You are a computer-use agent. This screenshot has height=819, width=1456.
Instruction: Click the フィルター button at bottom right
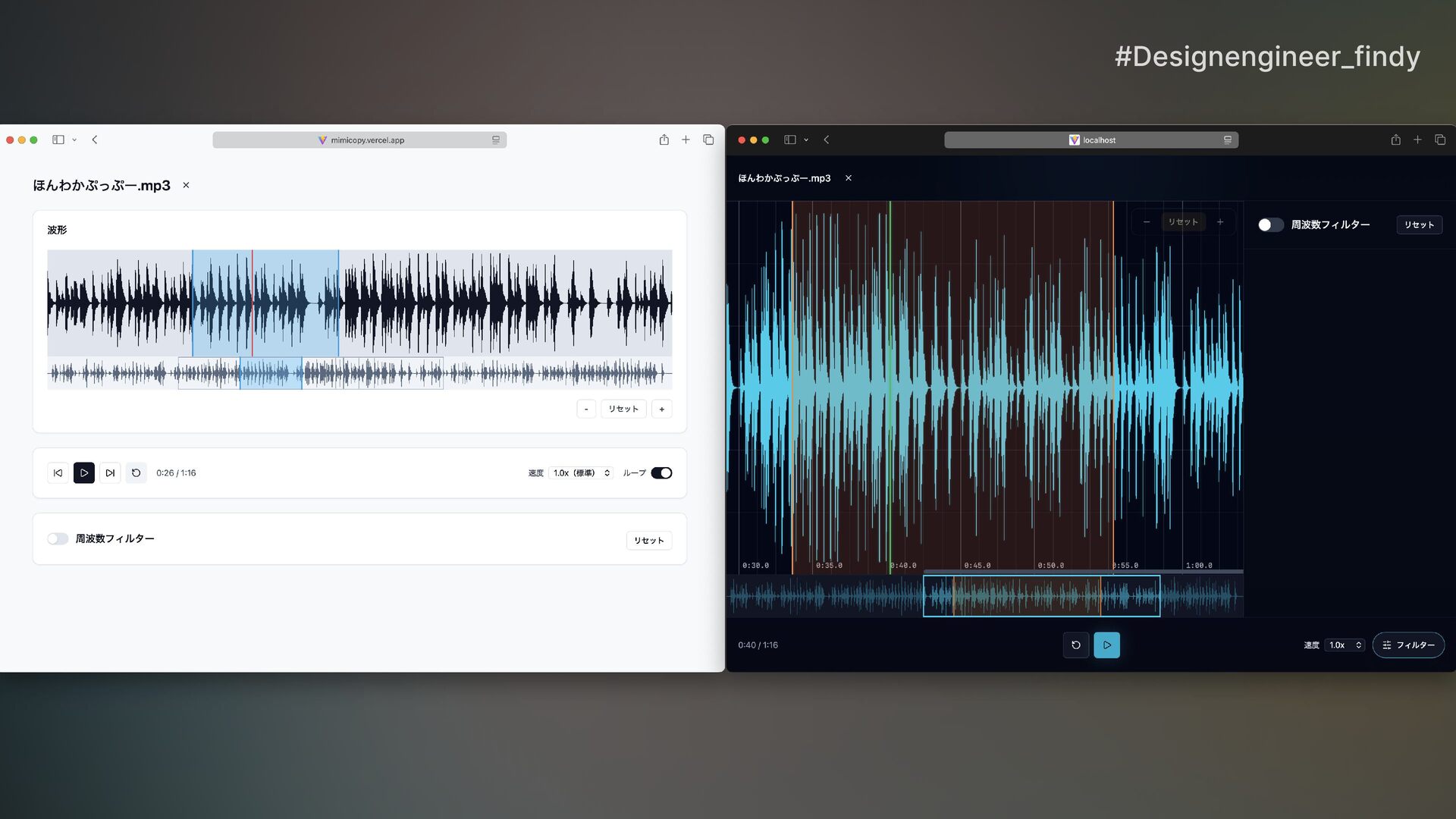point(1408,645)
